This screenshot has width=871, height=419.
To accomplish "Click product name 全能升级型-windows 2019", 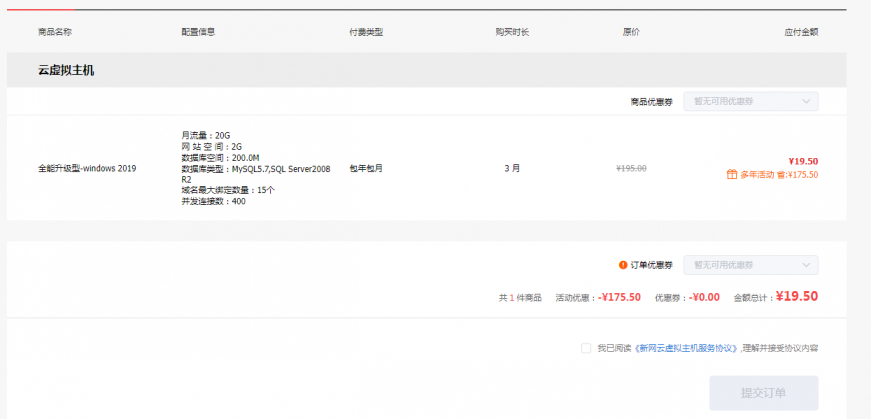I will [87, 168].
